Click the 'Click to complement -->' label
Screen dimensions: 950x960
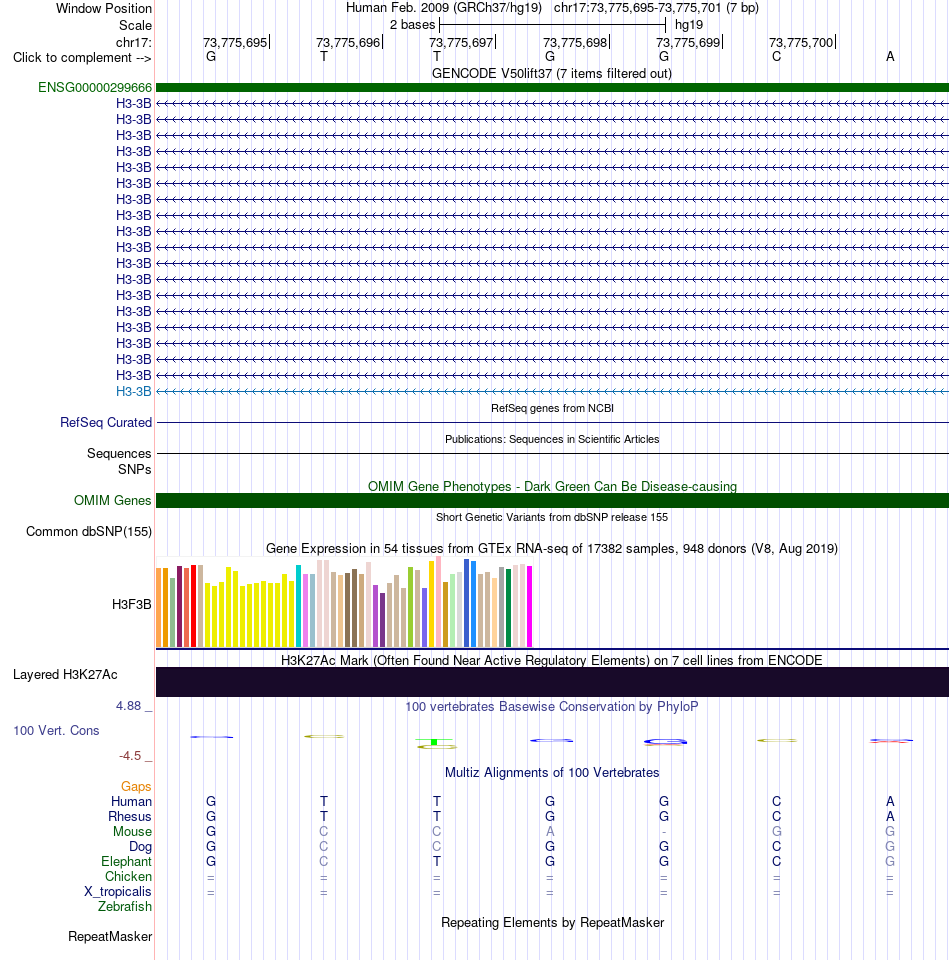point(82,58)
